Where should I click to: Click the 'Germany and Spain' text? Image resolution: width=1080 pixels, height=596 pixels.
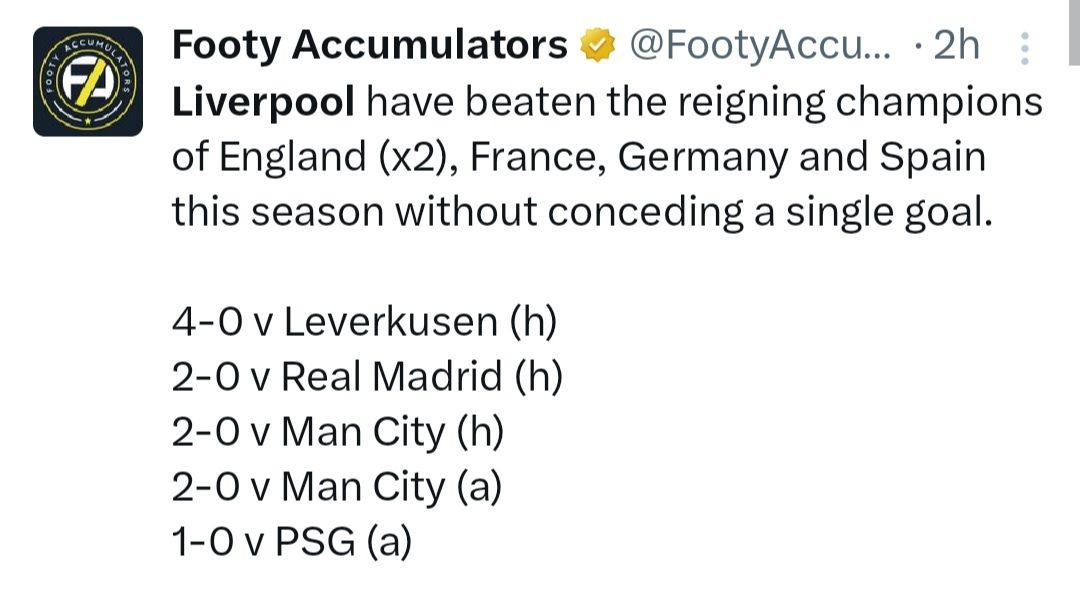802,158
